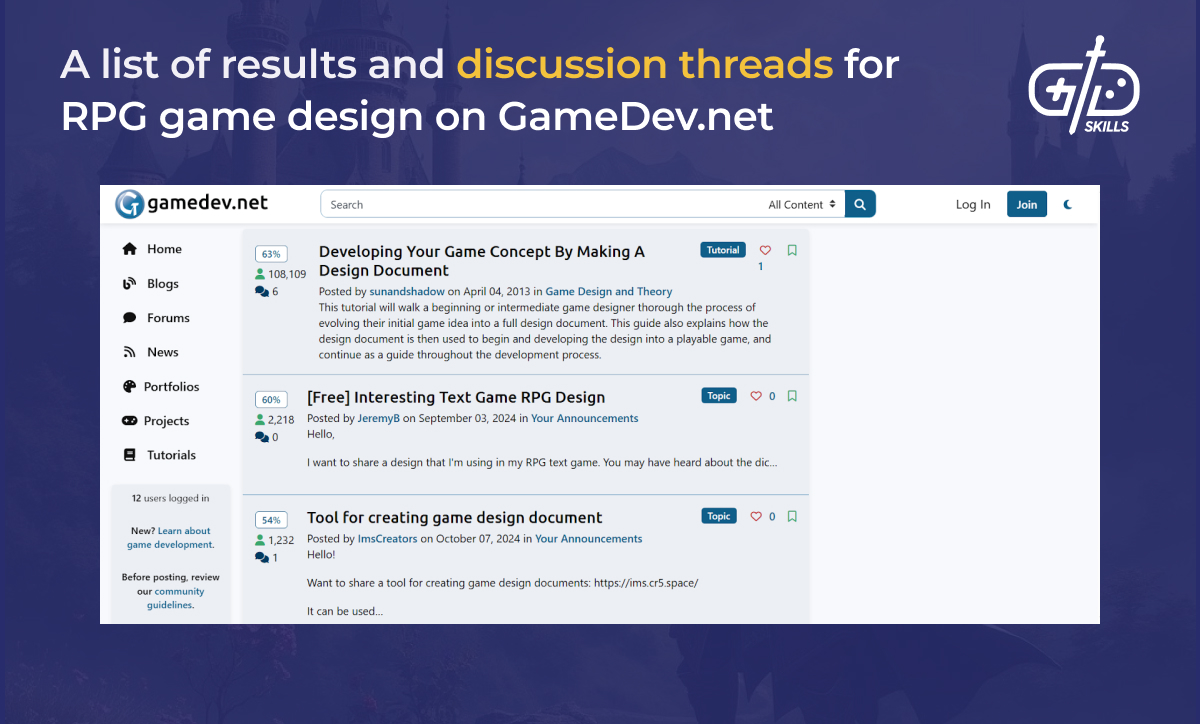Click the 2,218 views icon
This screenshot has width=1200, height=724.
pyautogui.click(x=261, y=420)
